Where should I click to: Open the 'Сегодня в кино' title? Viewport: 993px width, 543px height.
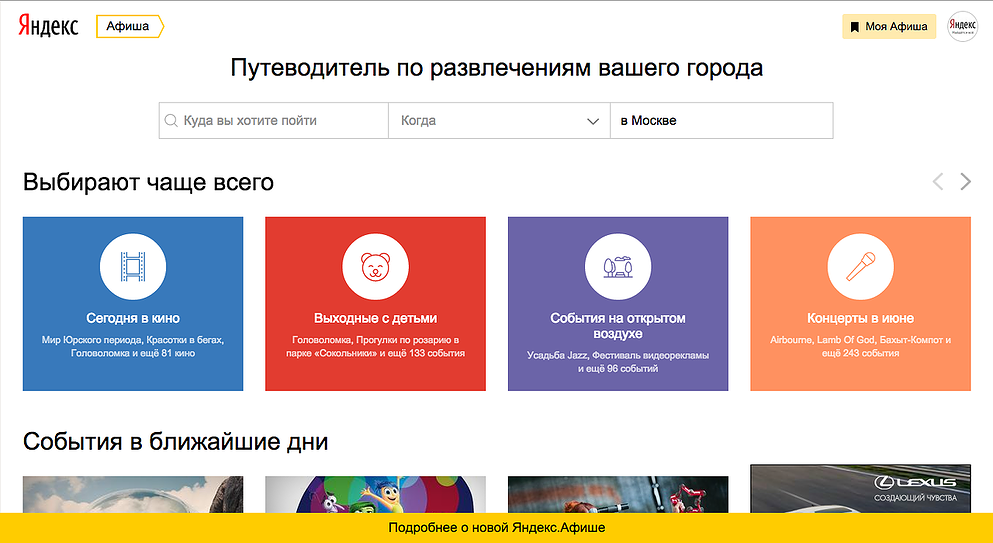click(133, 318)
